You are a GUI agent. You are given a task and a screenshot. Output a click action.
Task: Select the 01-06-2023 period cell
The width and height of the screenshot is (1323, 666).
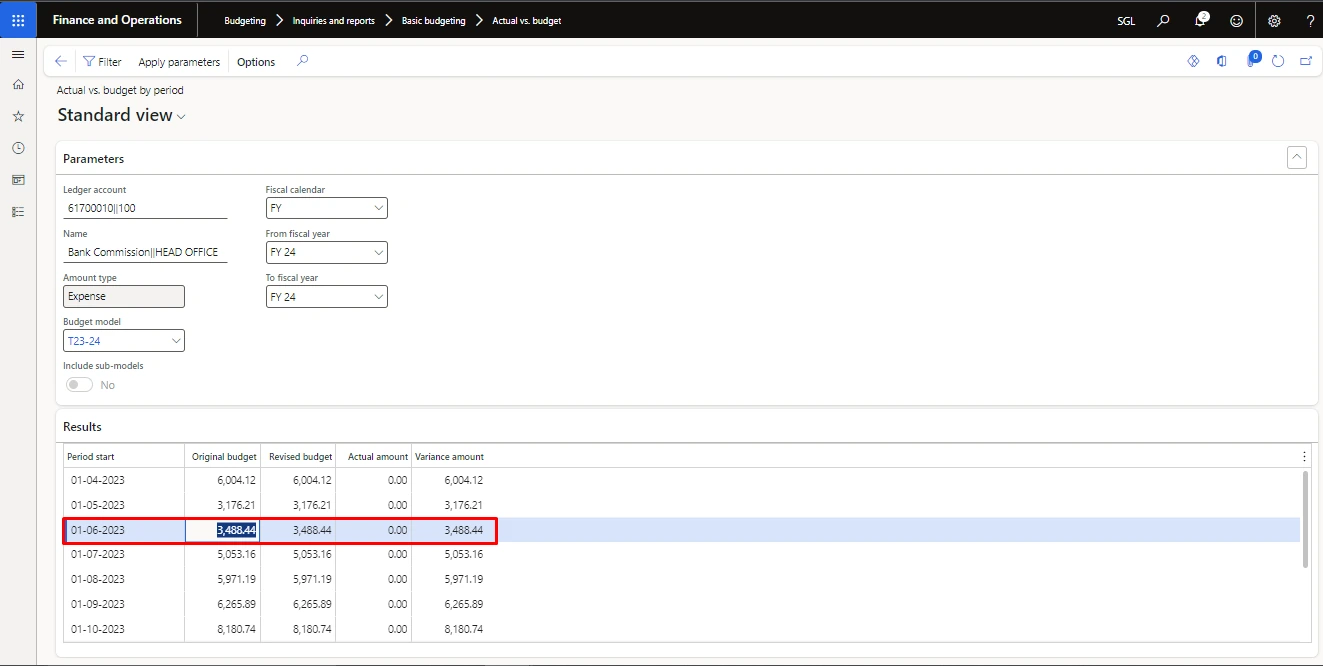(124, 530)
